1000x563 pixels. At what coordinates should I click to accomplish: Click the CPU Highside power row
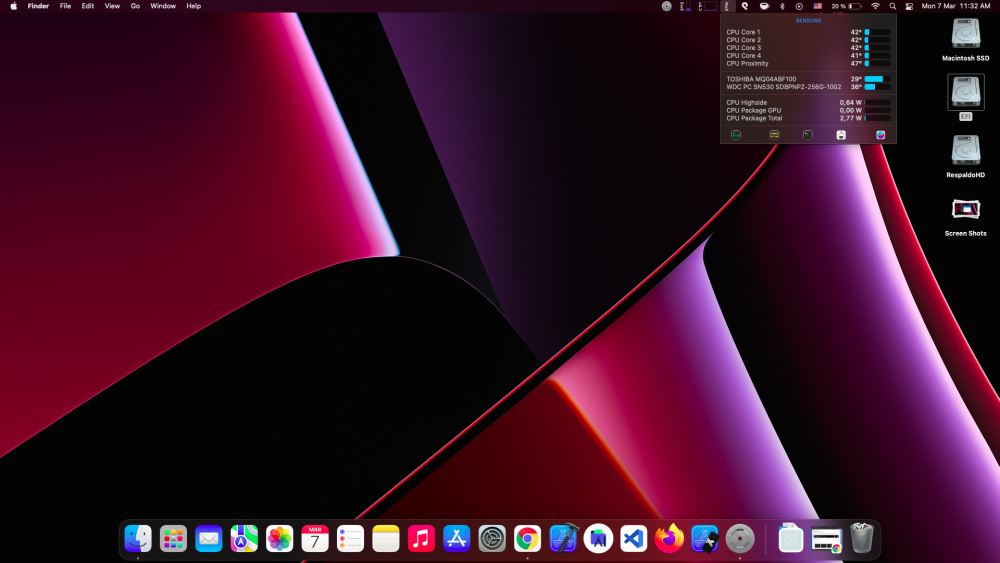[808, 102]
